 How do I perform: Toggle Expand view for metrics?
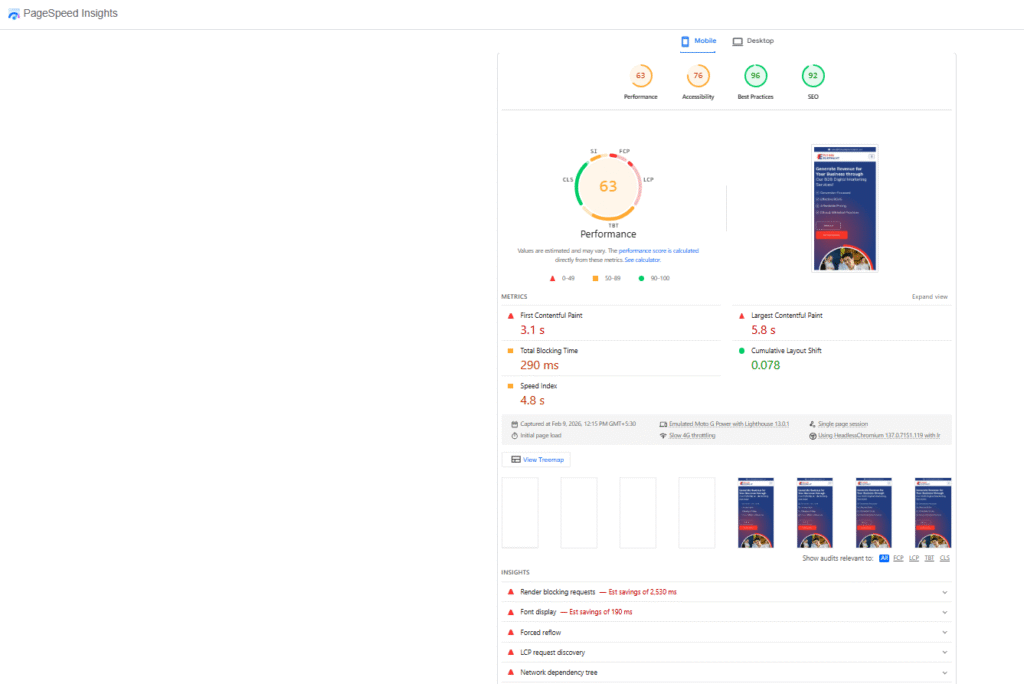point(929,297)
